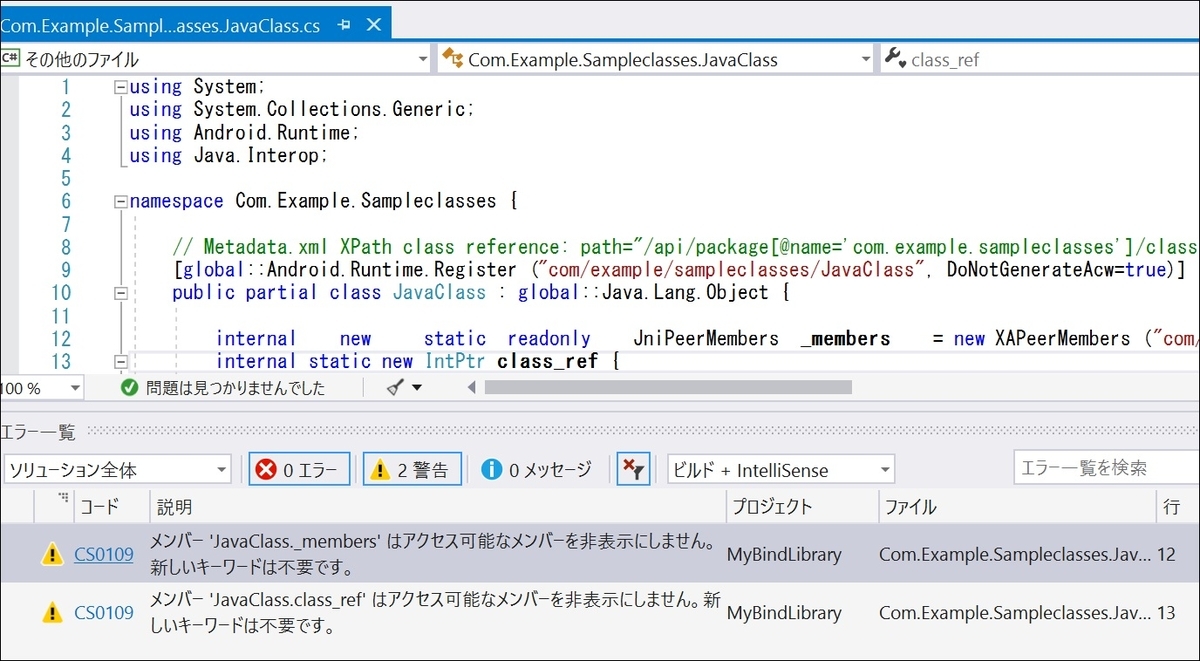Sort by the '行' column header
1200x661 pixels.
(1177, 507)
